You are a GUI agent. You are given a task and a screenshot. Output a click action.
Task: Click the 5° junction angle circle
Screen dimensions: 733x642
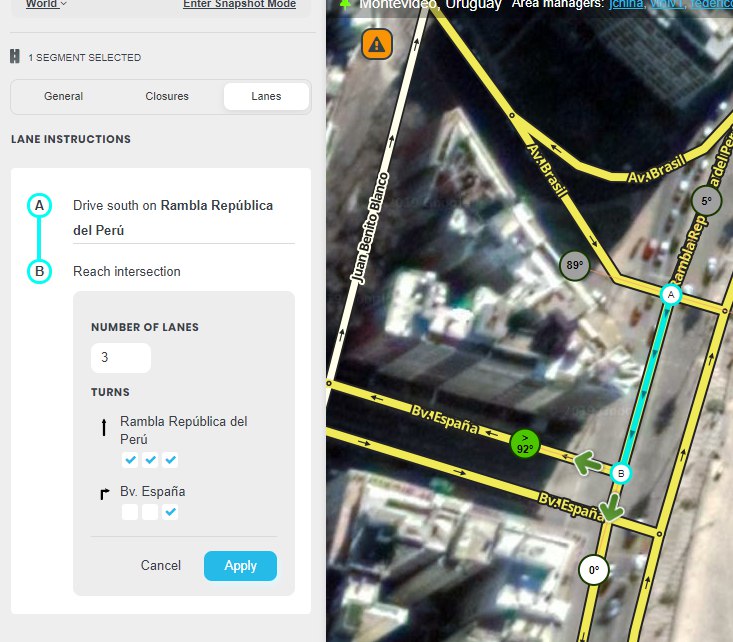pyautogui.click(x=706, y=200)
